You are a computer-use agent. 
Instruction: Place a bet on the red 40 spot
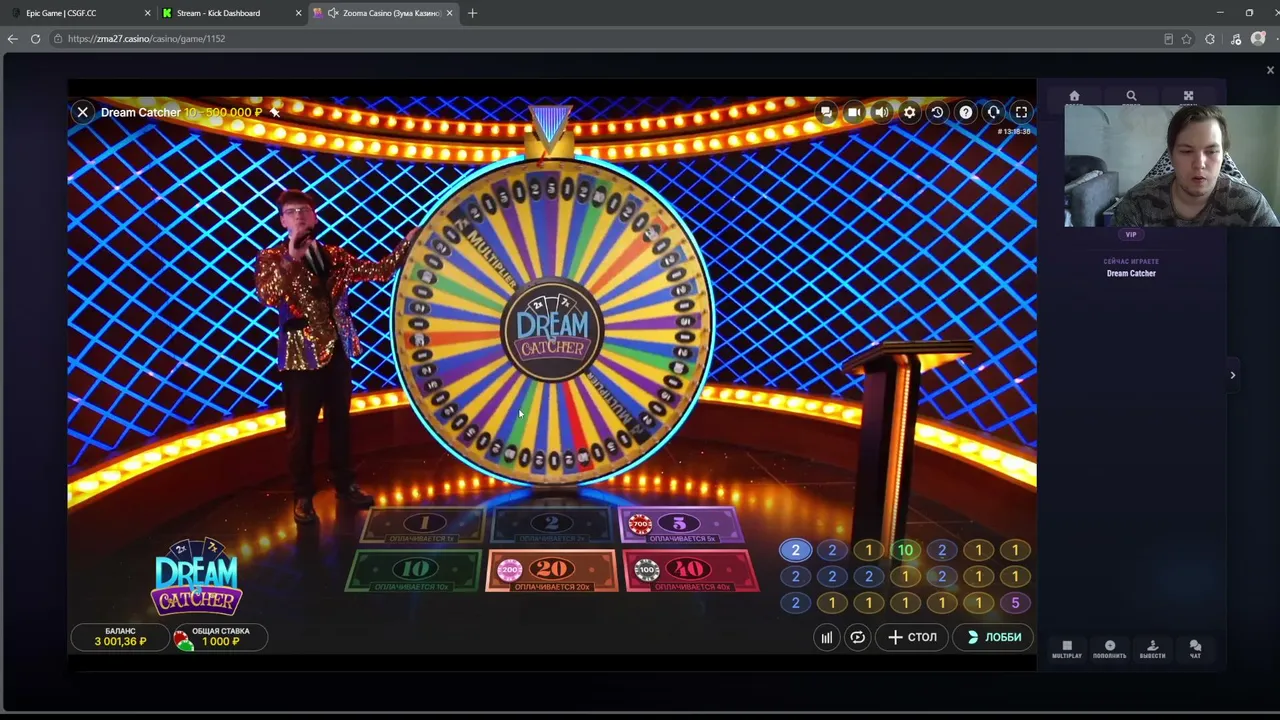(x=690, y=571)
